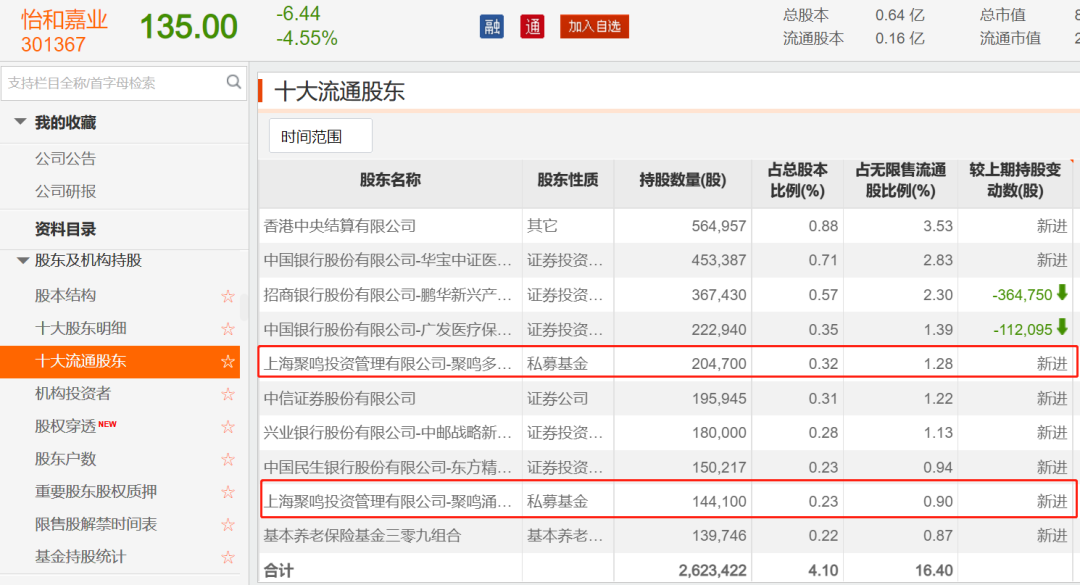Open the 时间范围 selector
The height and width of the screenshot is (585, 1080).
[x=320, y=136]
